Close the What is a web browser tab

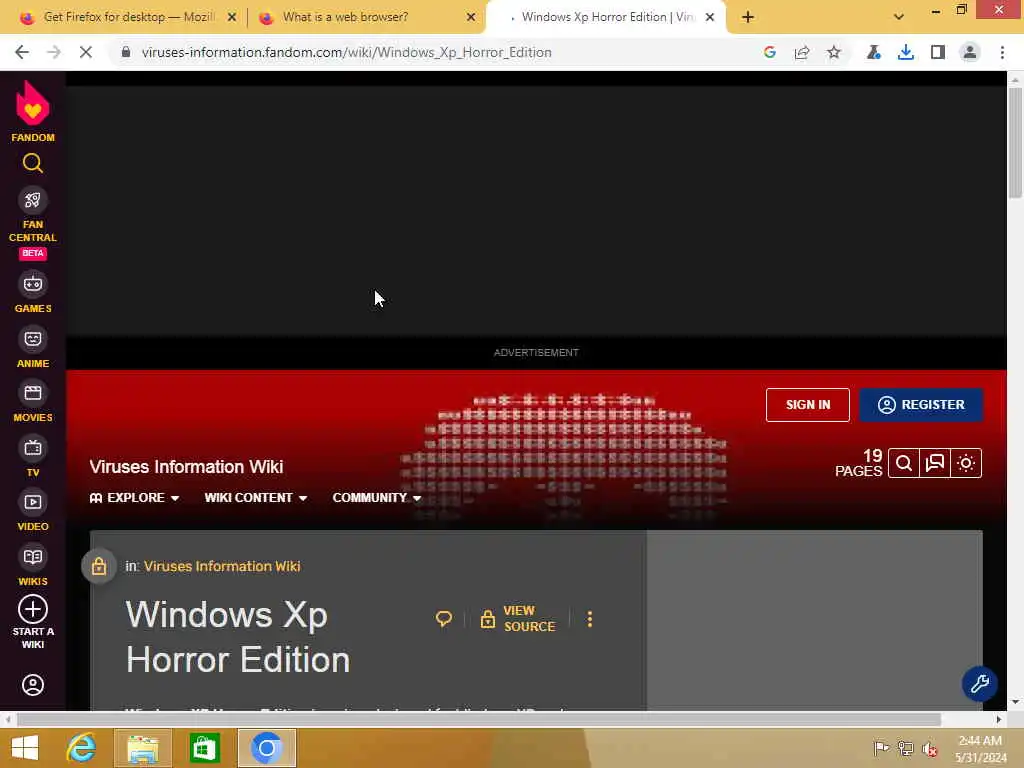coord(471,17)
